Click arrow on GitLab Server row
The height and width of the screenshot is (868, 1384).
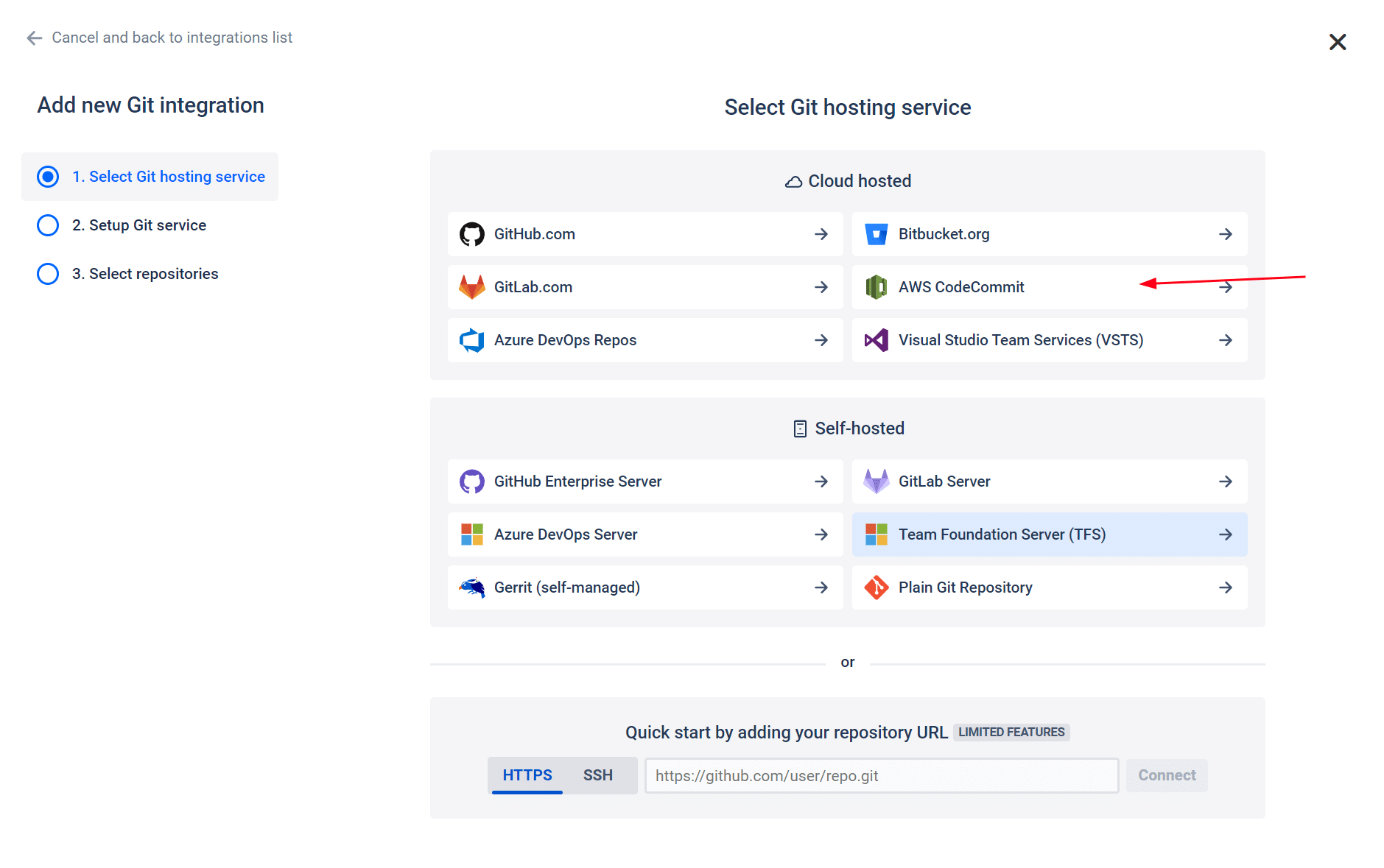click(1226, 481)
